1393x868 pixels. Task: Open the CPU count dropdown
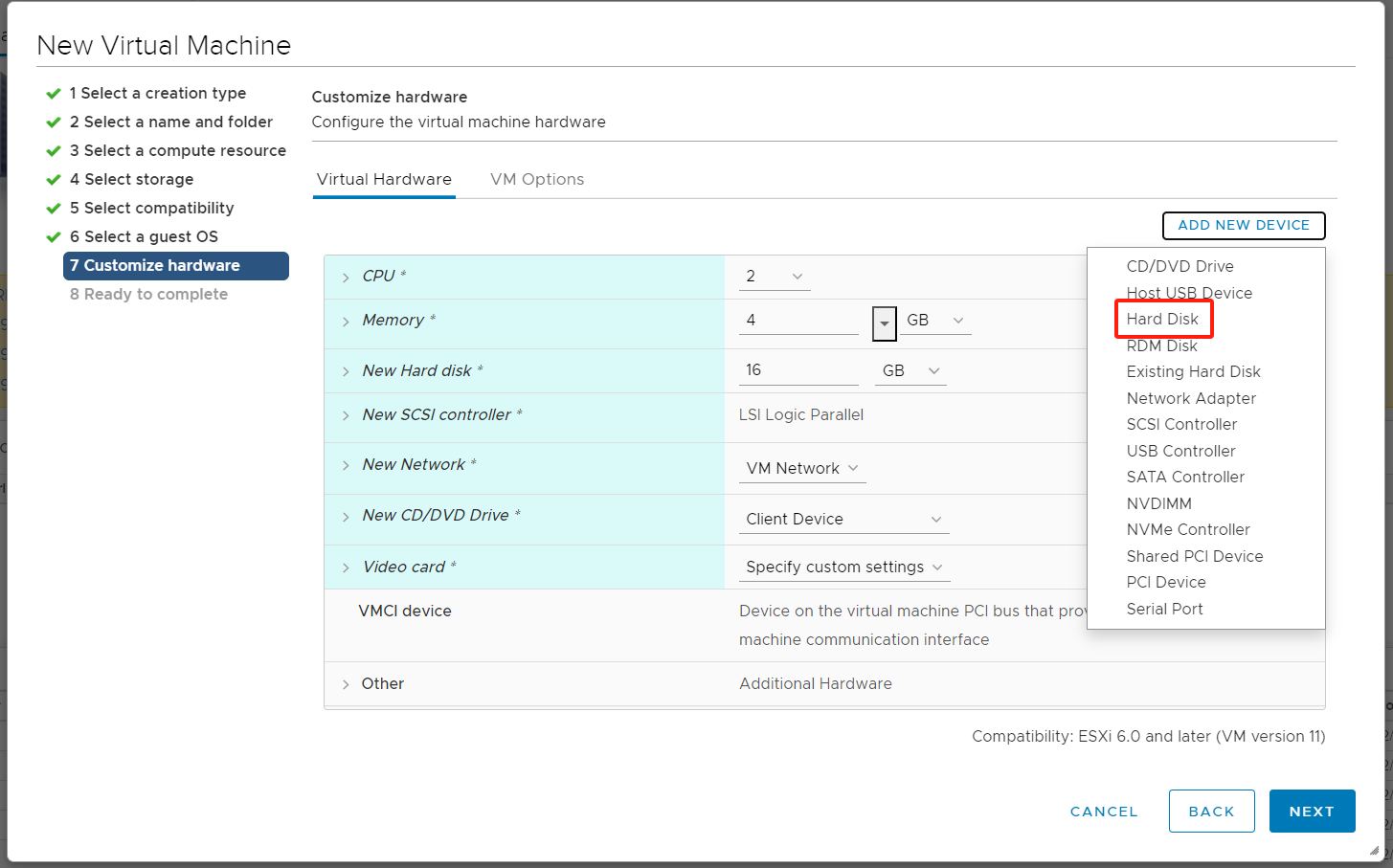pos(775,277)
